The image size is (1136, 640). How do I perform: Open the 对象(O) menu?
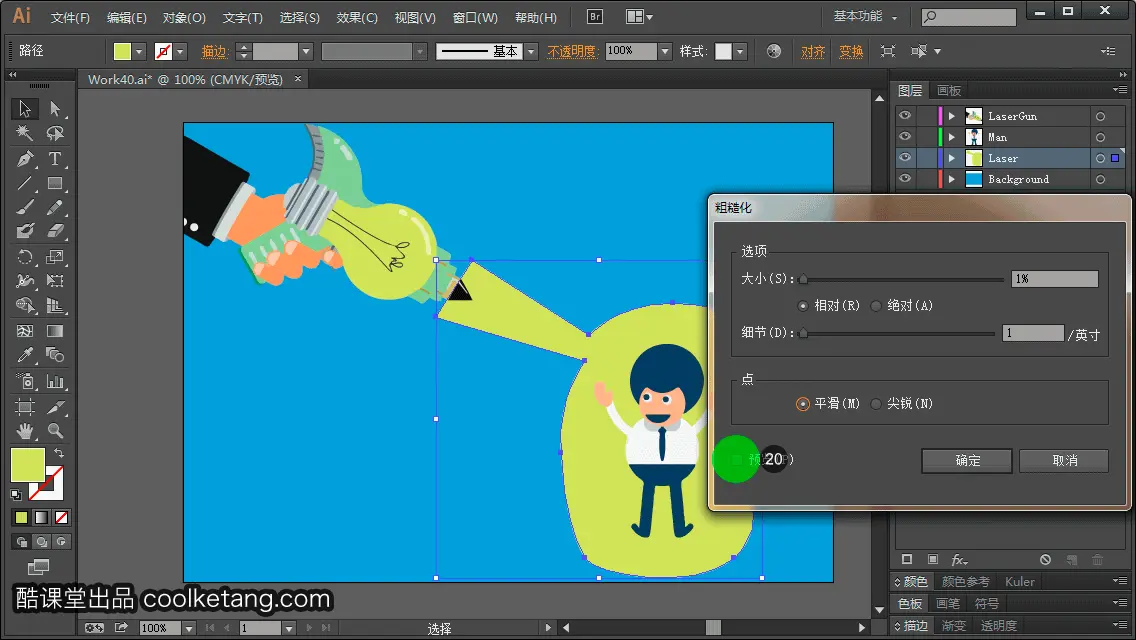(184, 17)
